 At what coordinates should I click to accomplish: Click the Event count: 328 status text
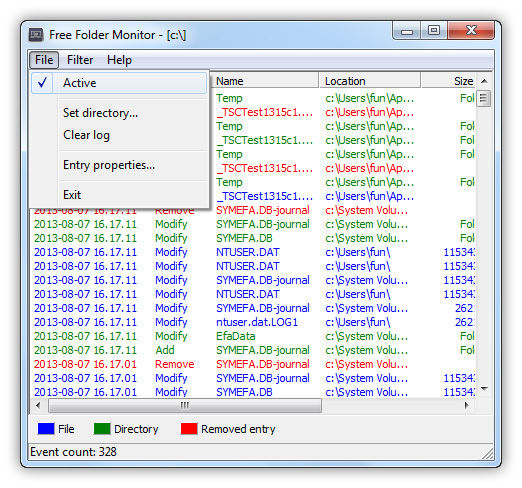coord(73,452)
